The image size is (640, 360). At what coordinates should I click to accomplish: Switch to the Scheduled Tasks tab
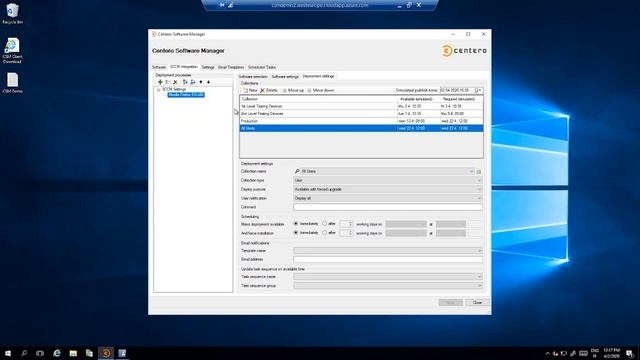click(x=262, y=67)
